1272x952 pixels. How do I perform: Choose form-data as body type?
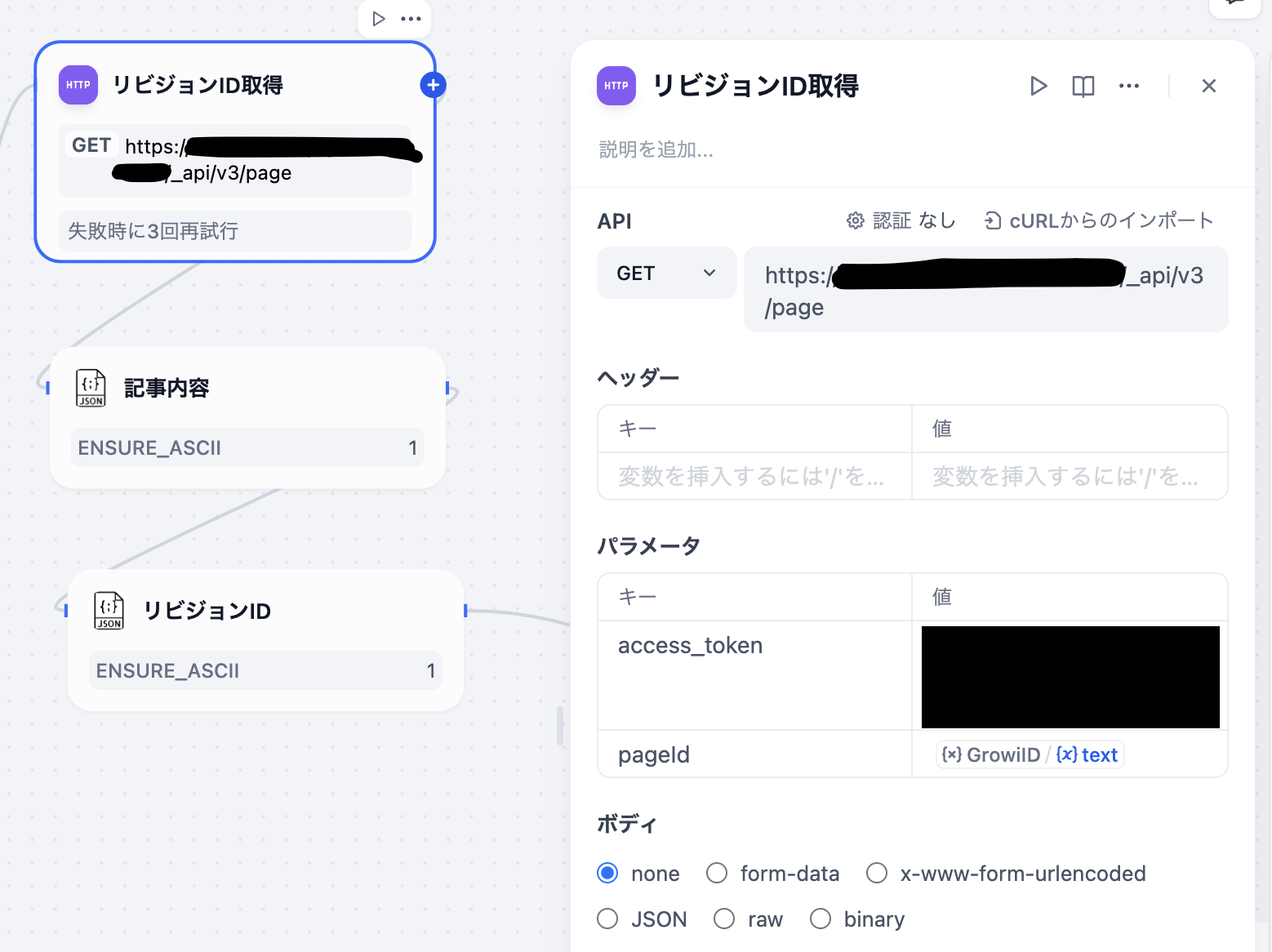point(717,873)
